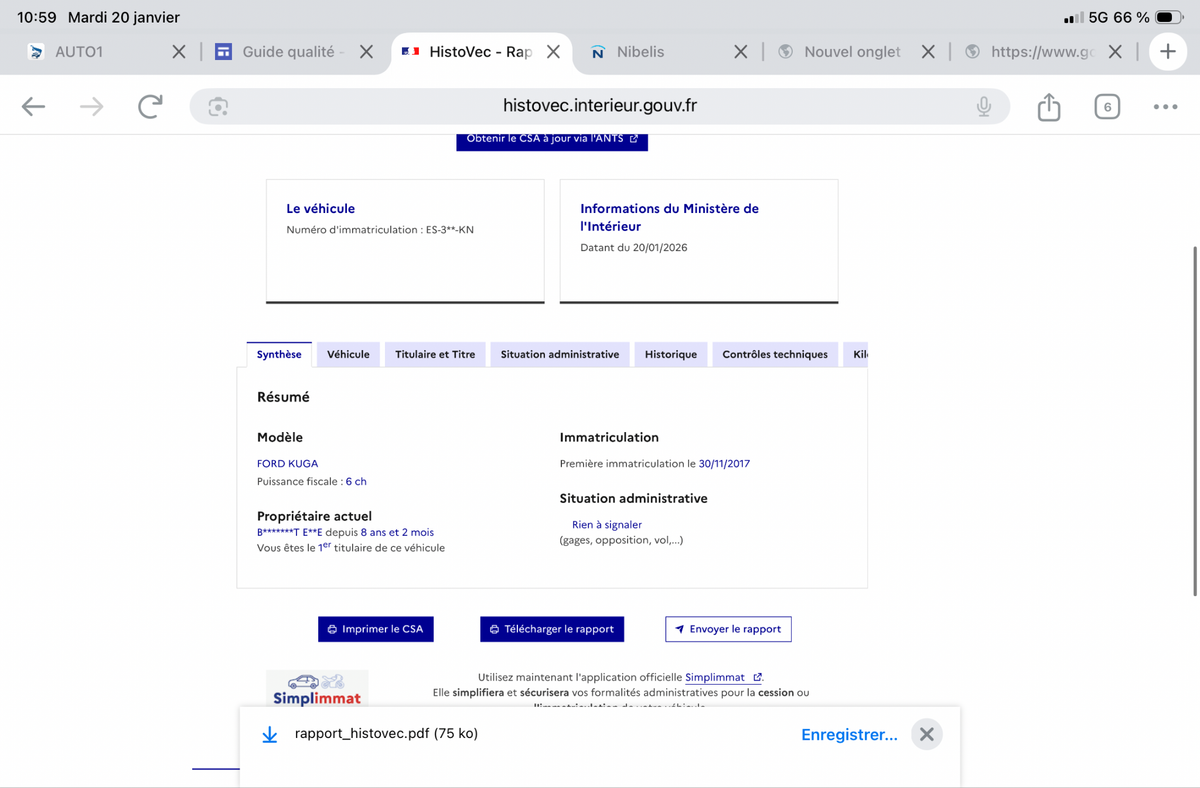
Task: Click Envoyer le rapport button
Action: tap(728, 629)
